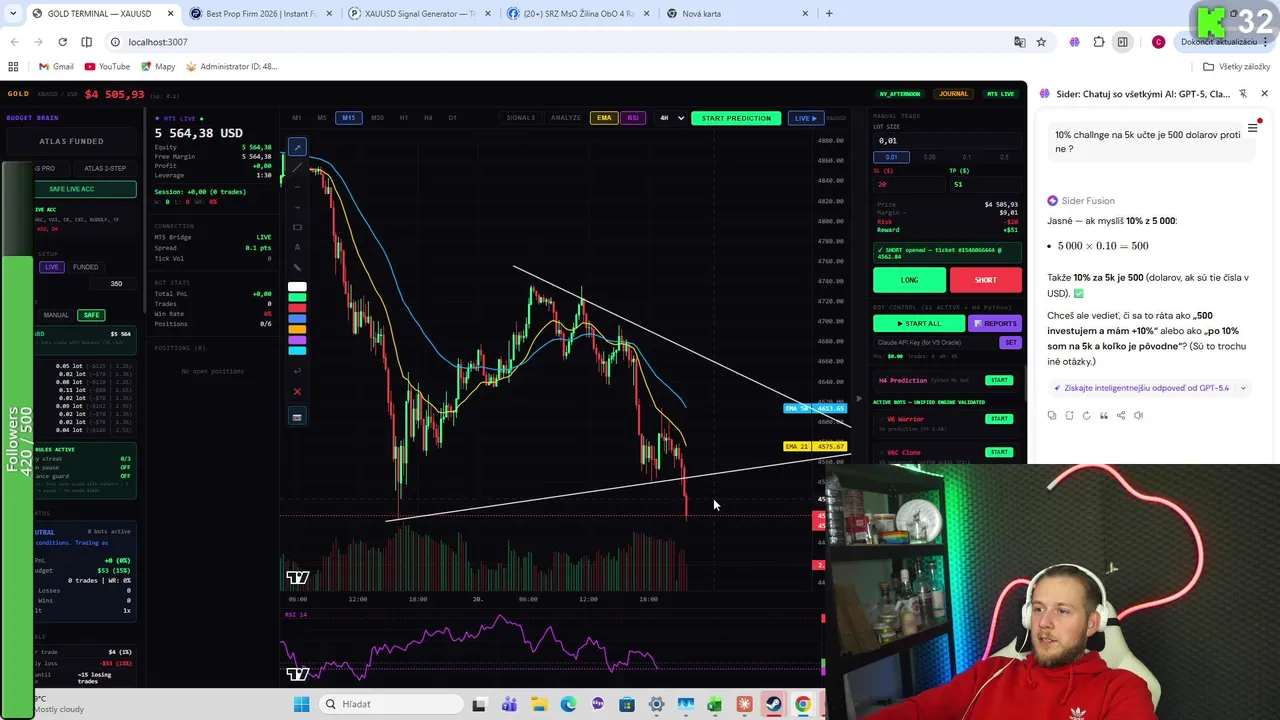Image resolution: width=1280 pixels, height=720 pixels.
Task: Pick the white drawing color swatch
Action: click(297, 287)
